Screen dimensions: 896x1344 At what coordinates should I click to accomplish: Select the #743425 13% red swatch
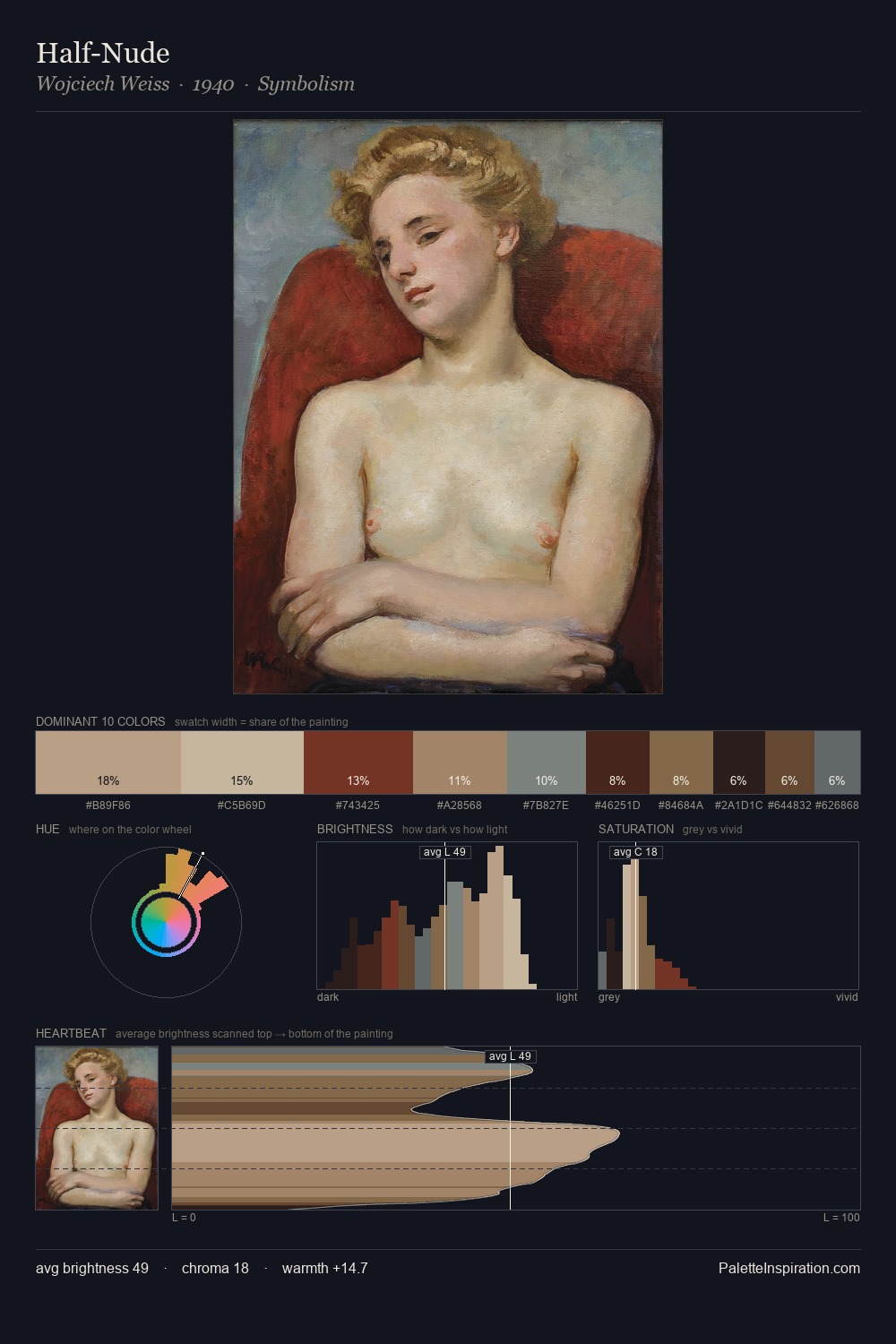pyautogui.click(x=358, y=762)
